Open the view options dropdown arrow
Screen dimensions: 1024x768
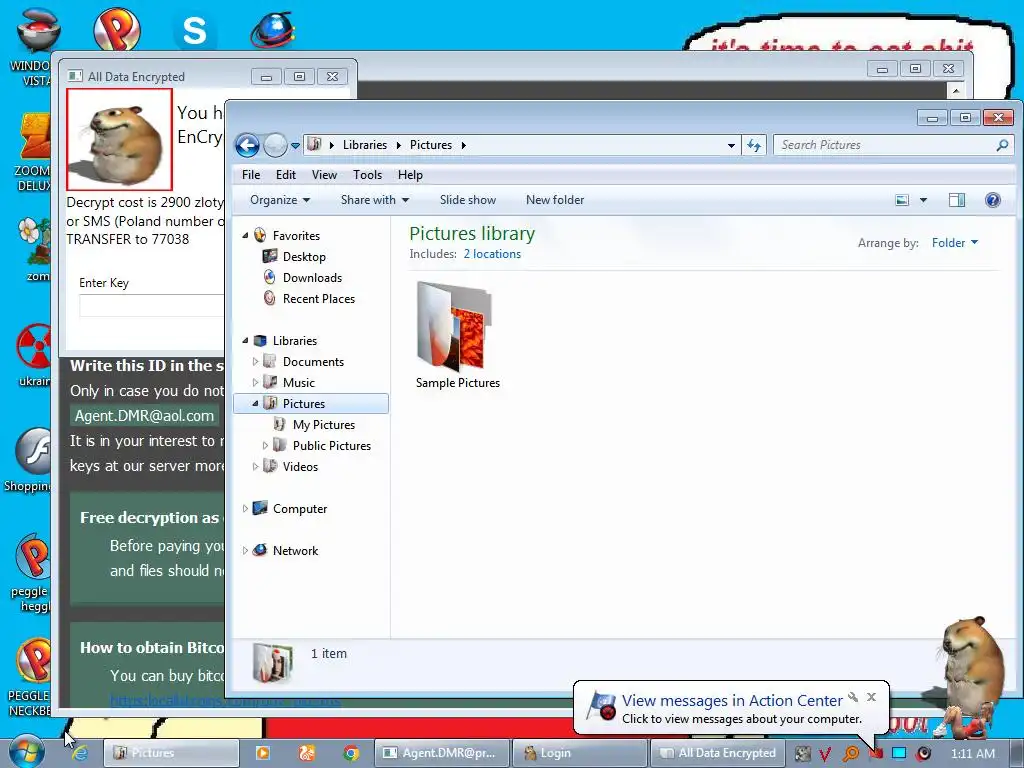(923, 200)
